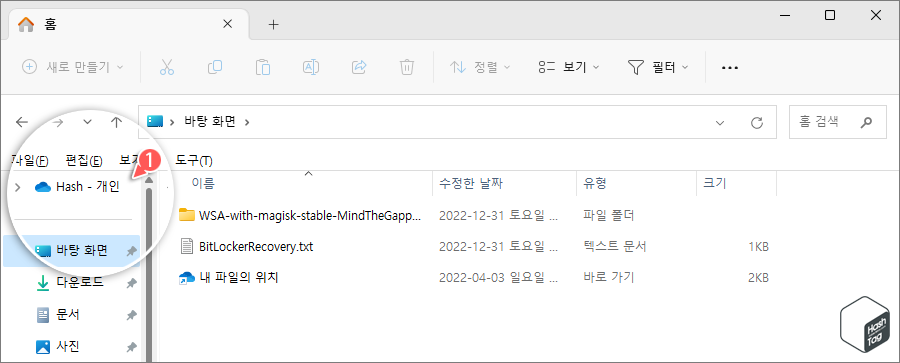This screenshot has height=363, width=900.
Task: Select 다운로드 in navigation pane
Action: [72, 283]
